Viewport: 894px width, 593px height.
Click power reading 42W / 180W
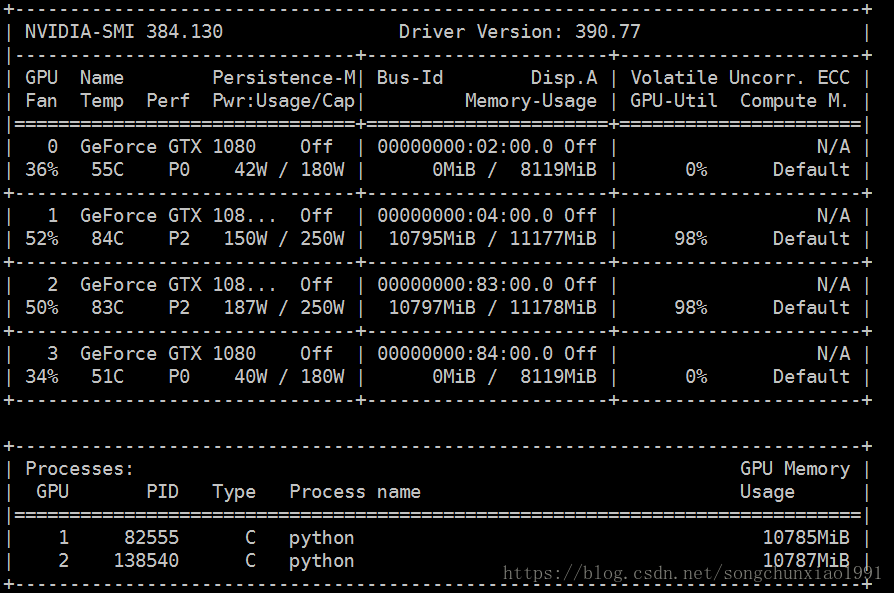tap(289, 170)
